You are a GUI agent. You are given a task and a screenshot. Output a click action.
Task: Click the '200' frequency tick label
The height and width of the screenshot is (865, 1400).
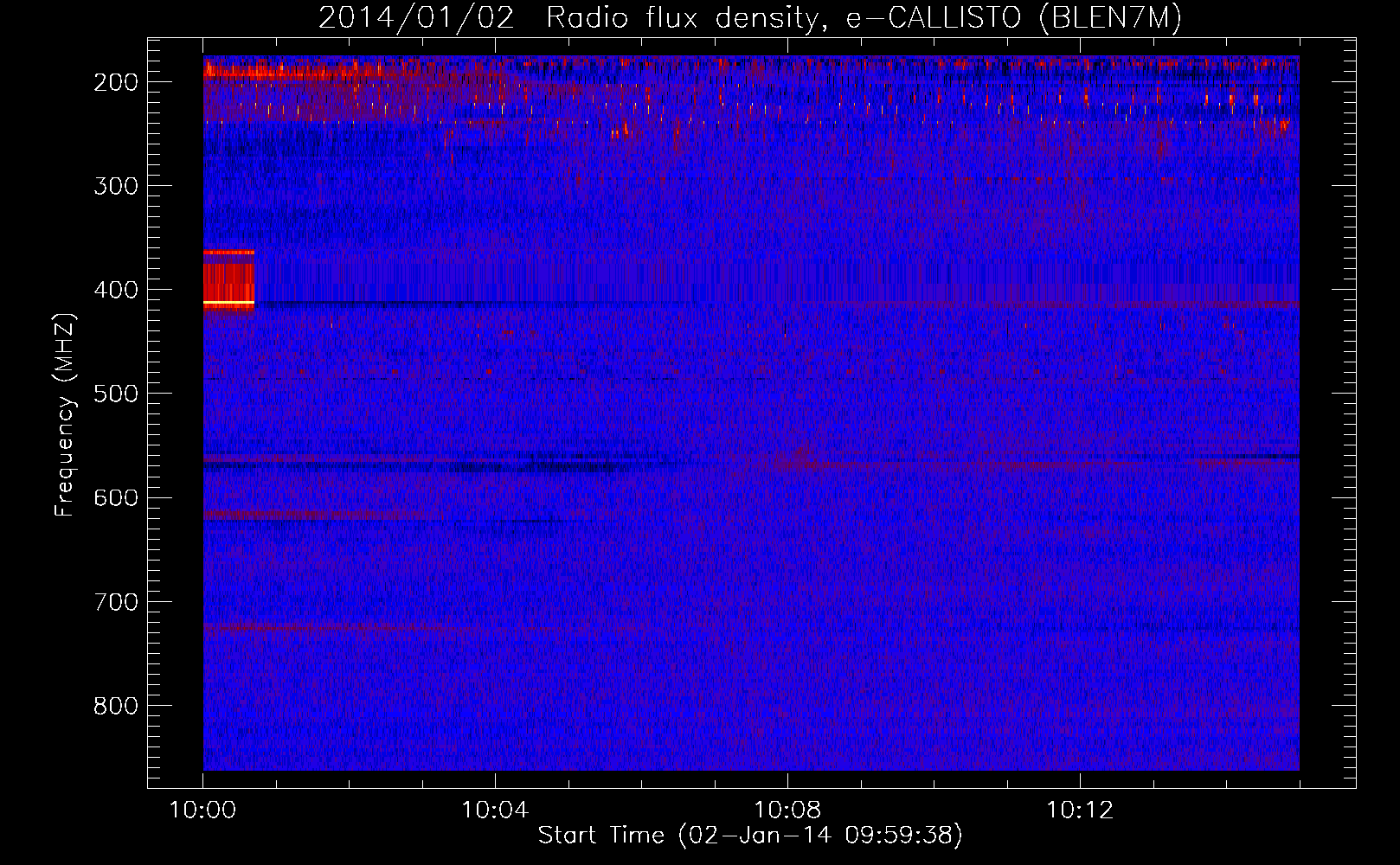[116, 82]
